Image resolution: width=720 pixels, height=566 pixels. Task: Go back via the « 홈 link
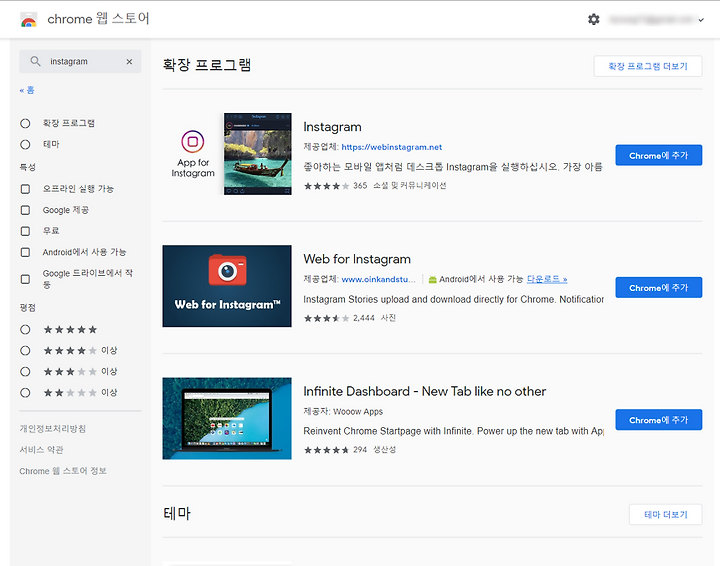tap(27, 90)
